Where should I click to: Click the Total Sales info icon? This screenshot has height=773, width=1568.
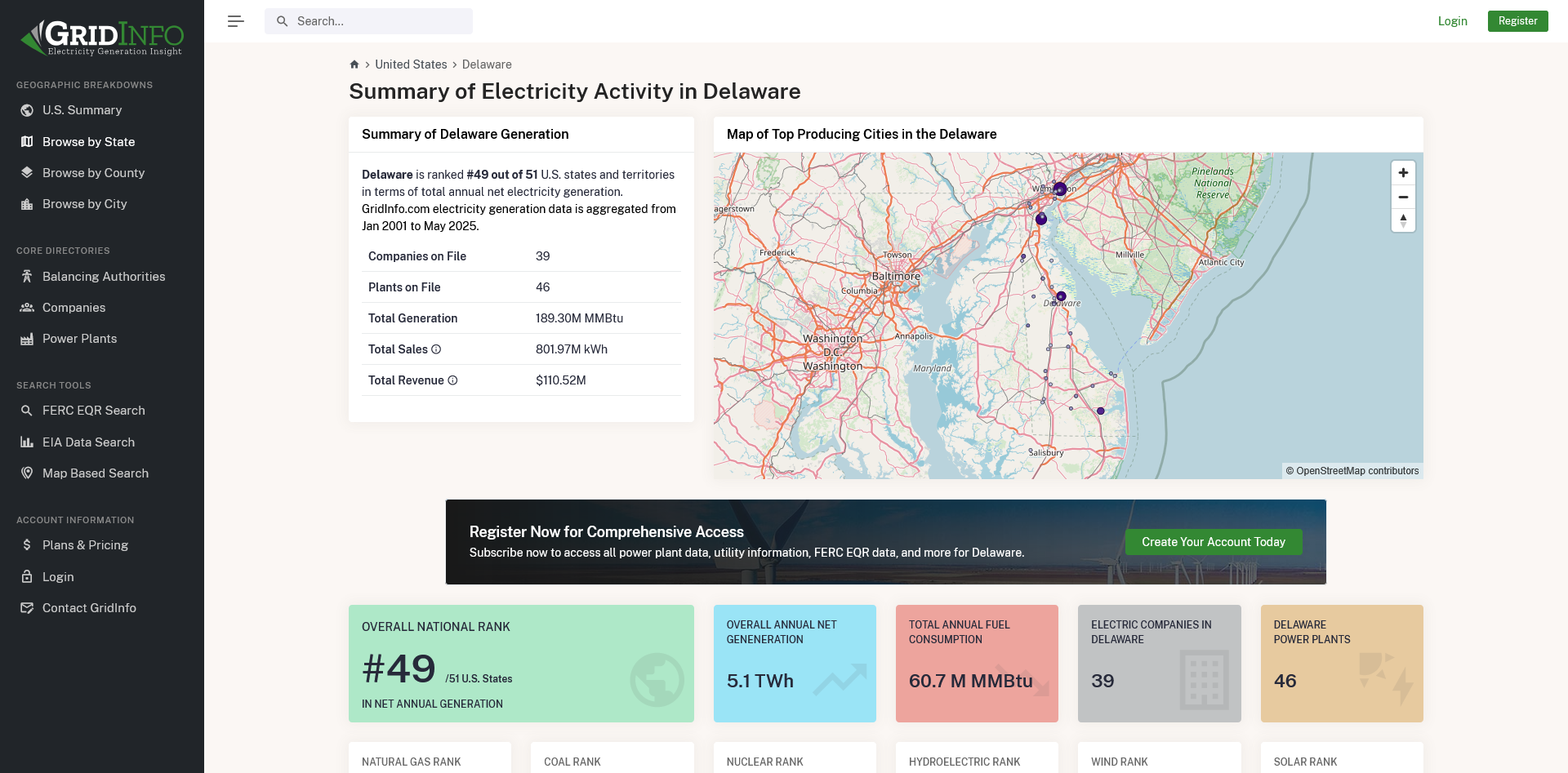point(436,349)
